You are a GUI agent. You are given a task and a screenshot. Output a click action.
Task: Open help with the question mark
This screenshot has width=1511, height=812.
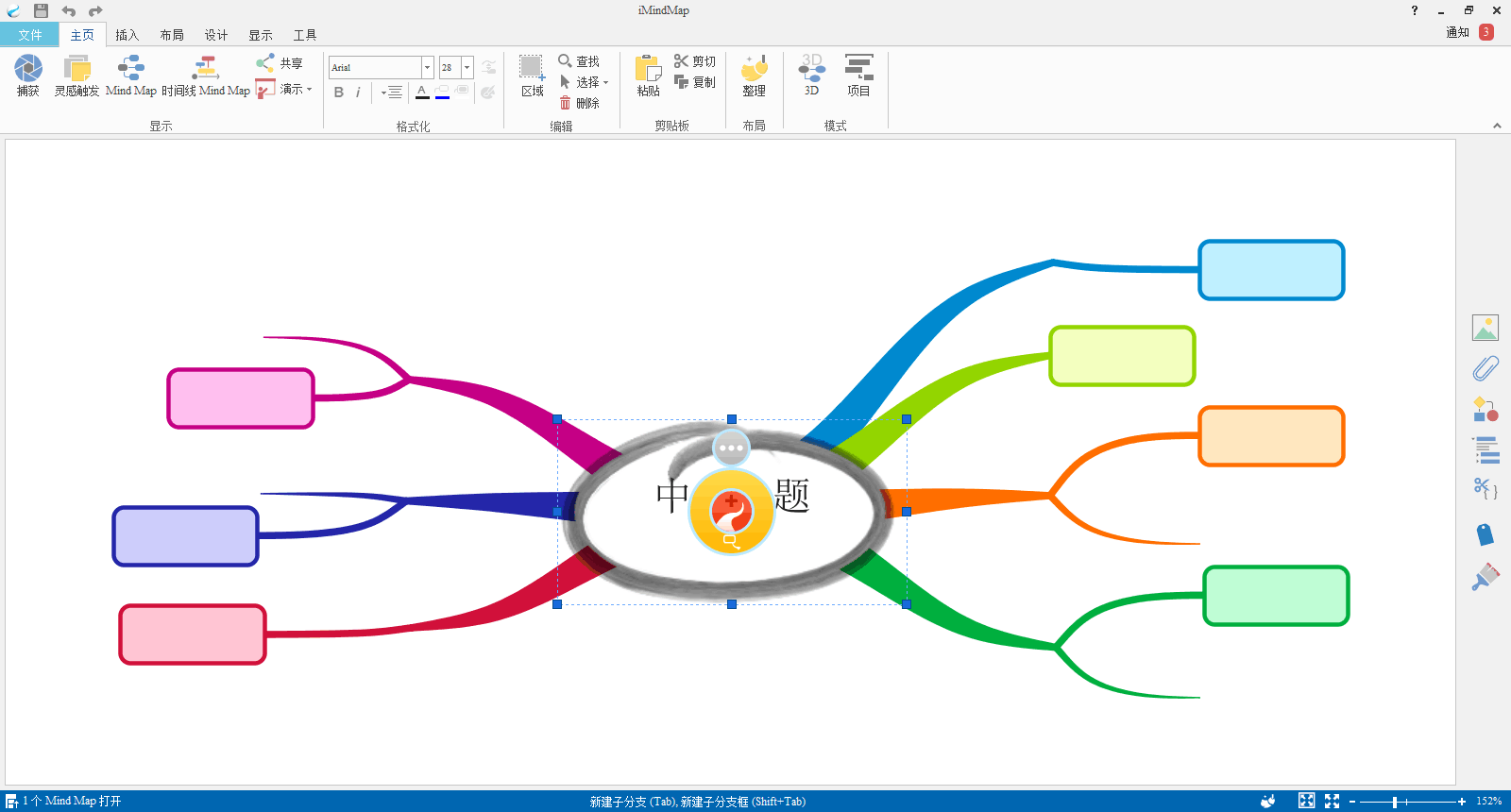[x=1415, y=10]
